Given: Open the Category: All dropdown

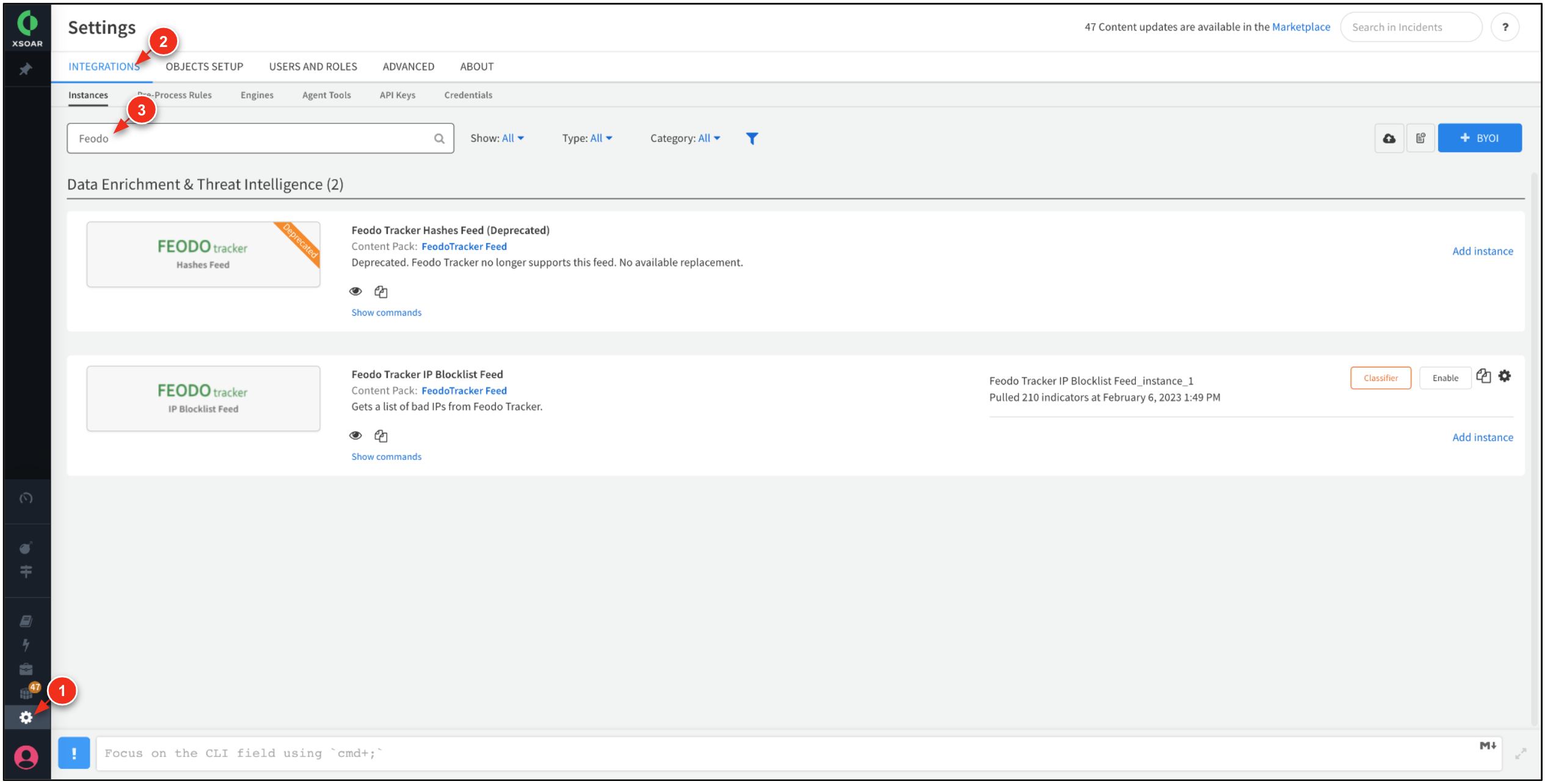Looking at the screenshot, I should 685,138.
